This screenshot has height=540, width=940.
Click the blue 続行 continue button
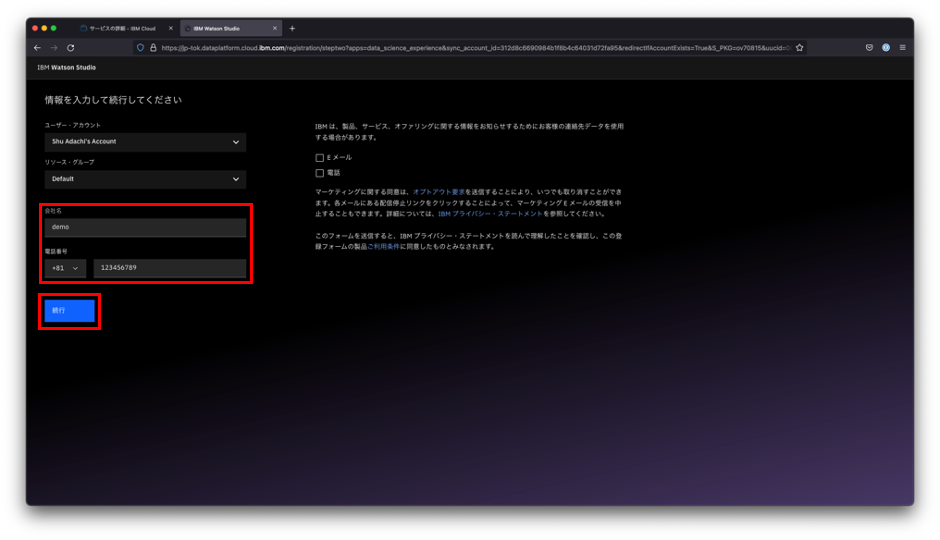tap(70, 310)
